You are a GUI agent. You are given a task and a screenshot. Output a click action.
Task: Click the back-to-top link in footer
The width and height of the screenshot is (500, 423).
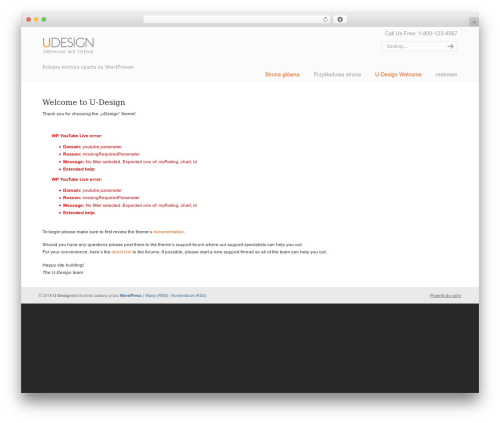445,296
